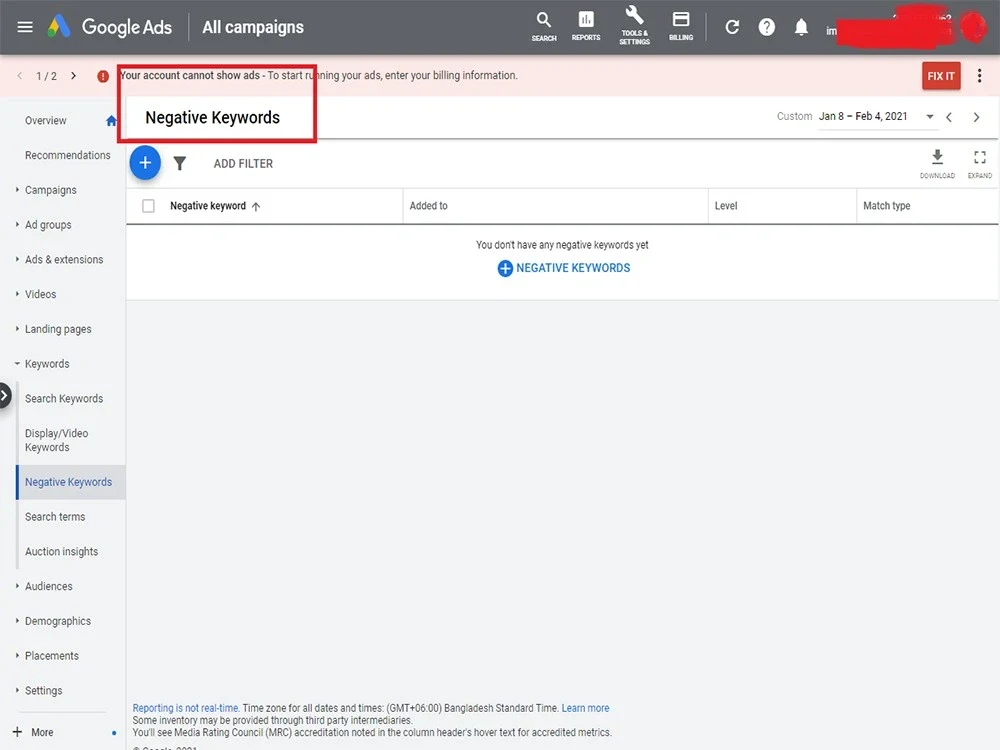Expand the Ad groups sidebar section
The height and width of the screenshot is (750, 1000).
tap(17, 224)
